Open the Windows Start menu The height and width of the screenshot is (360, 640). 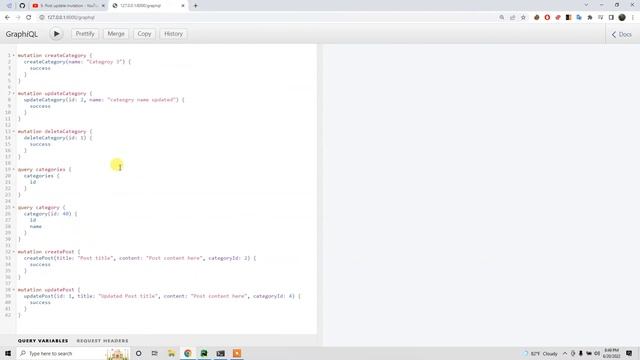coord(8,353)
